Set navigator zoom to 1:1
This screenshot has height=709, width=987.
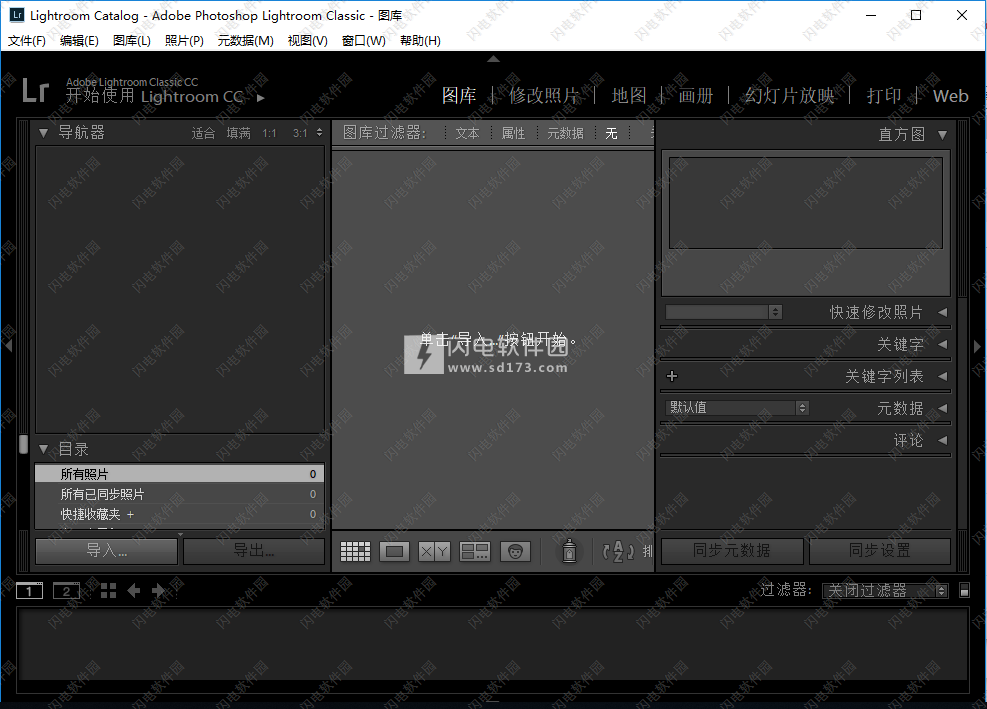[269, 133]
